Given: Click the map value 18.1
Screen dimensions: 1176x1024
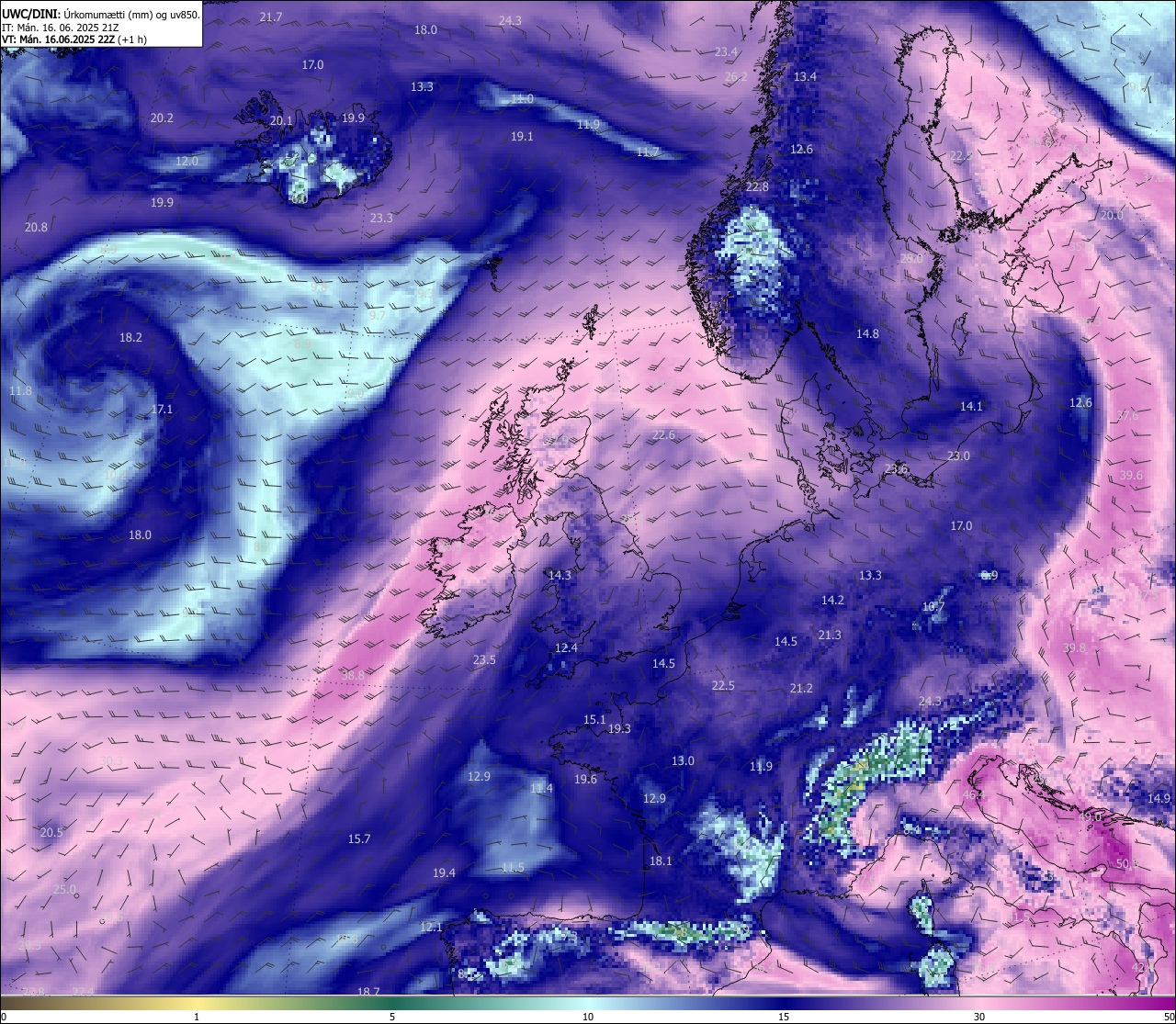Looking at the screenshot, I should pyautogui.click(x=661, y=861).
